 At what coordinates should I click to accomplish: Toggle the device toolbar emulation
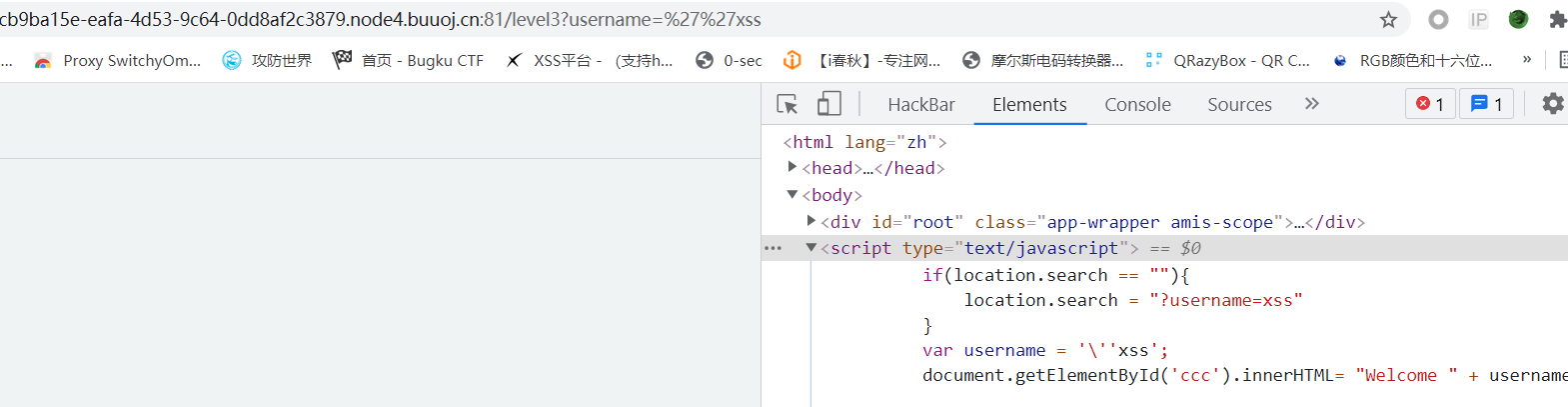pos(828,104)
